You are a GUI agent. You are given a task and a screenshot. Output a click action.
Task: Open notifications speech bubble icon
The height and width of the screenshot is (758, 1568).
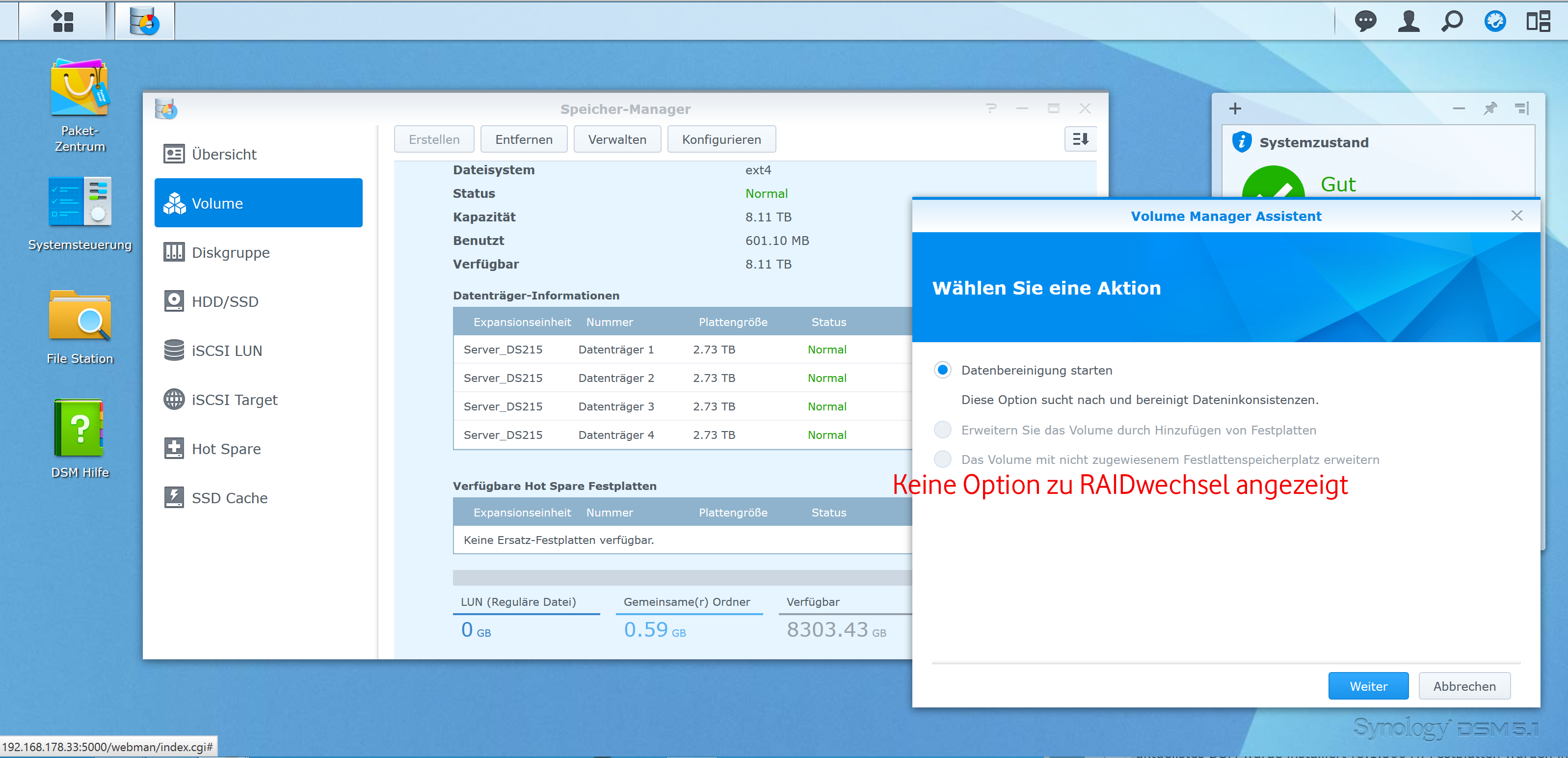(1365, 21)
